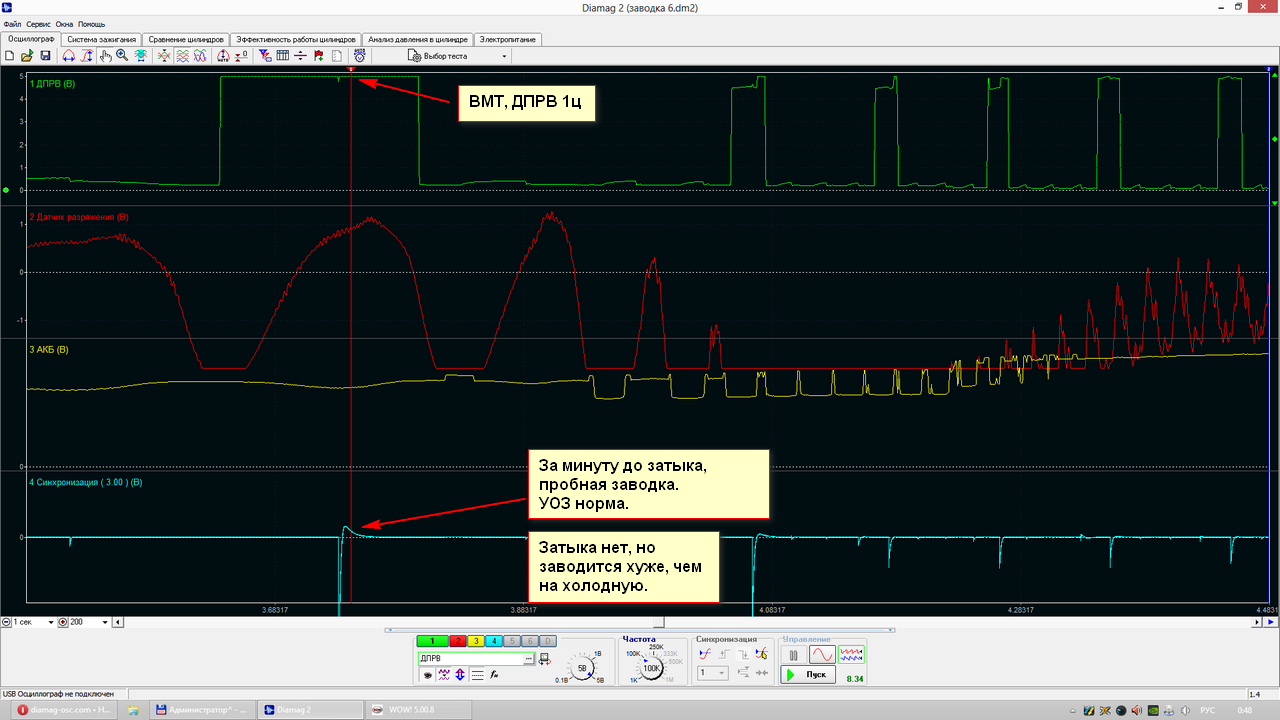The image size is (1280, 720).
Task: Click the divider line icon in the toolbar
Action: coord(300,56)
